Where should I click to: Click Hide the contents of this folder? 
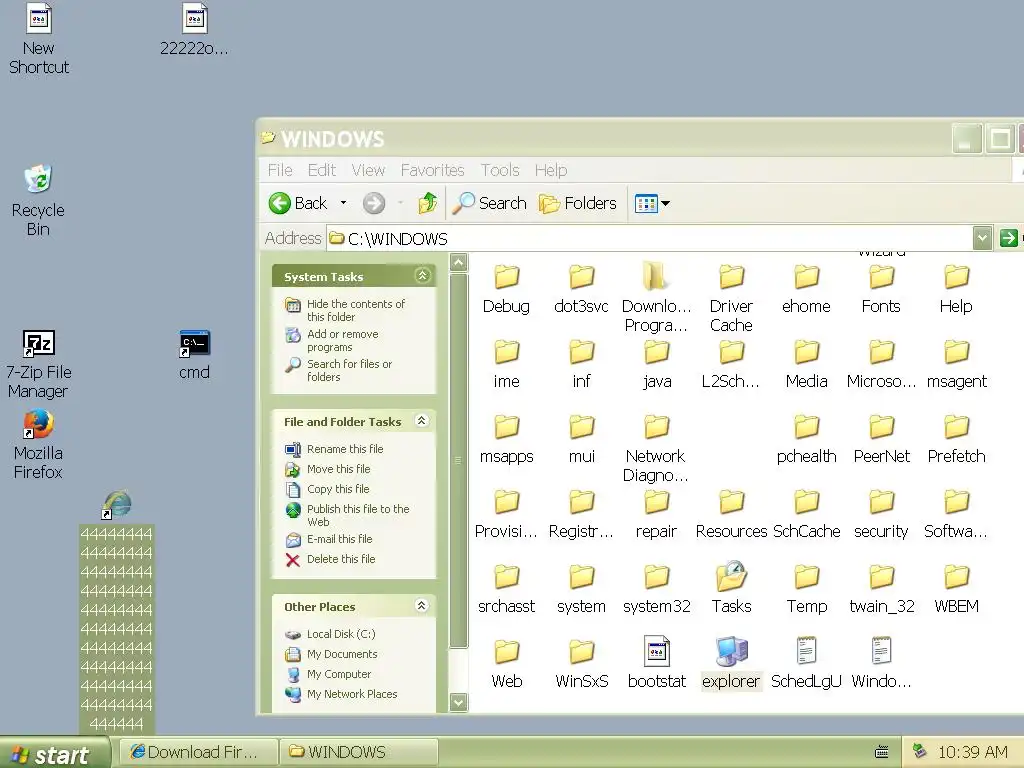click(356, 310)
